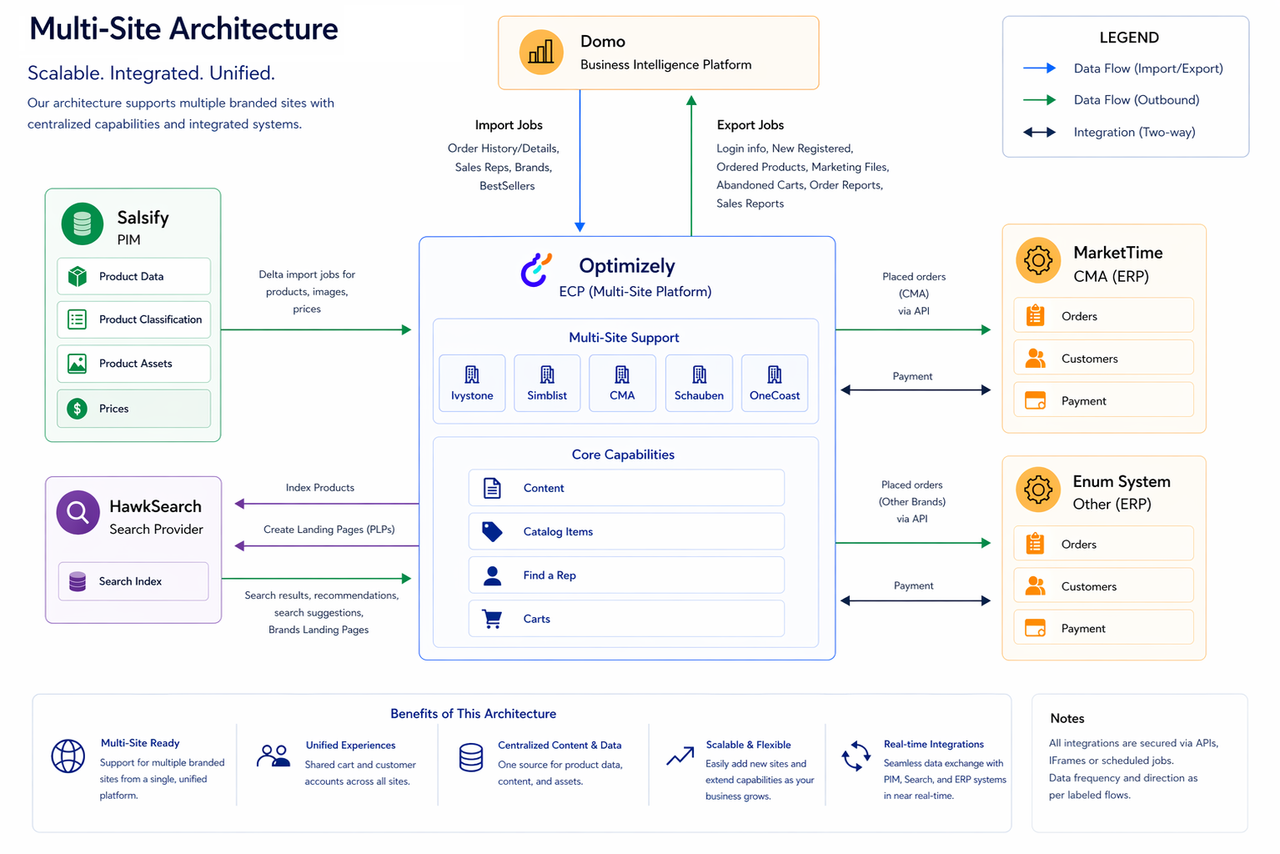This screenshot has height=854, width=1280.
Task: Select the Prices row in Salsify
Action: [134, 408]
